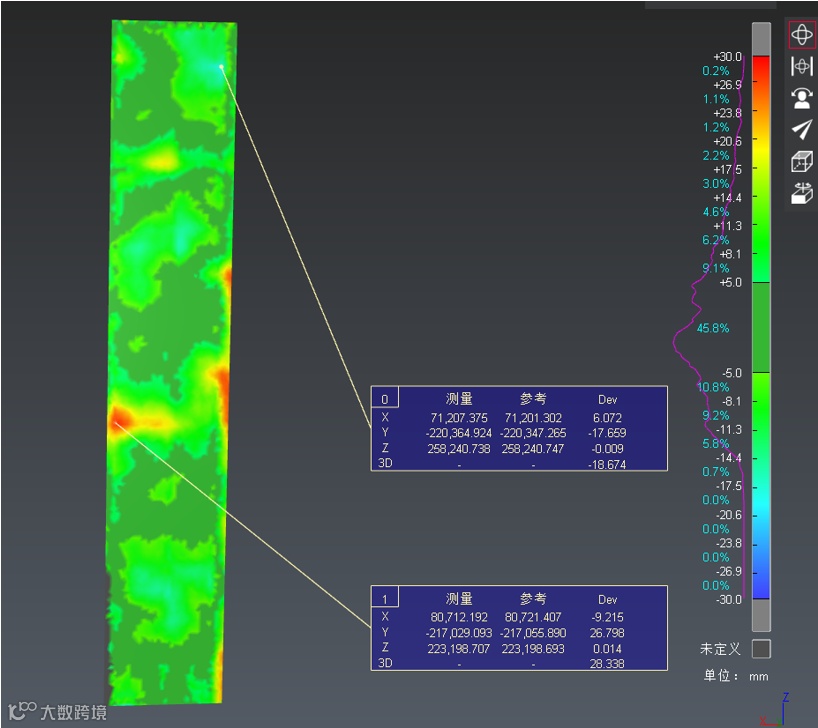Image resolution: width=818 pixels, height=728 pixels.
Task: Click the red hotspot on deviation map
Action: 119,418
